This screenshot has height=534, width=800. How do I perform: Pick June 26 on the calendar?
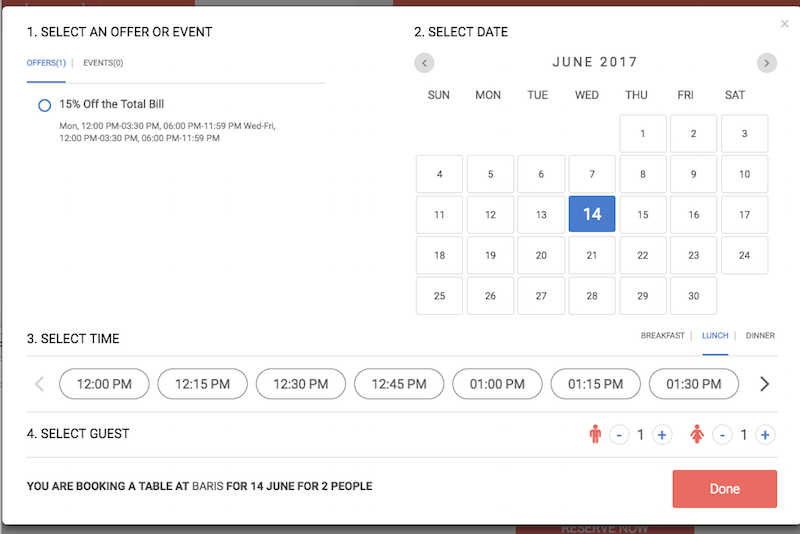click(490, 296)
